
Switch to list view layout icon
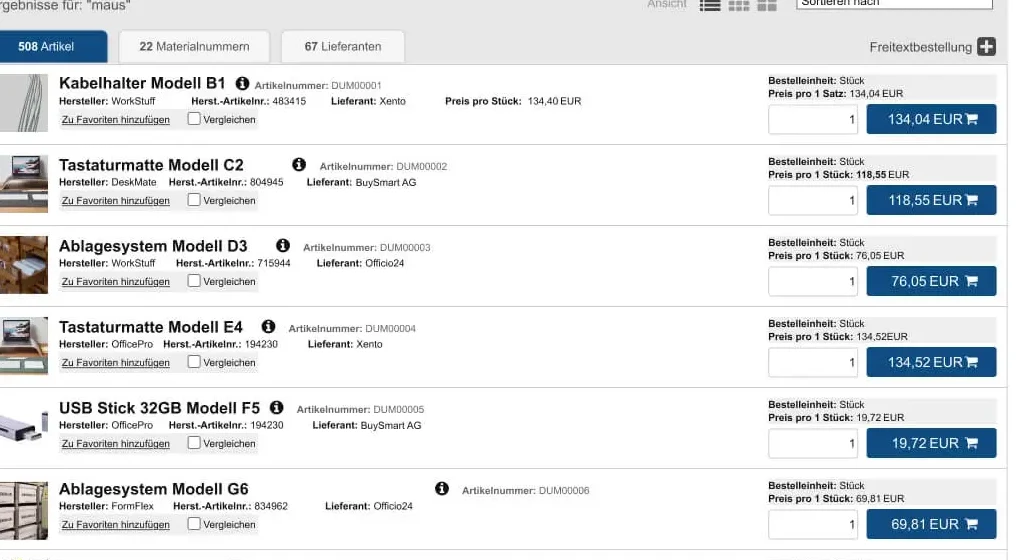(710, 6)
